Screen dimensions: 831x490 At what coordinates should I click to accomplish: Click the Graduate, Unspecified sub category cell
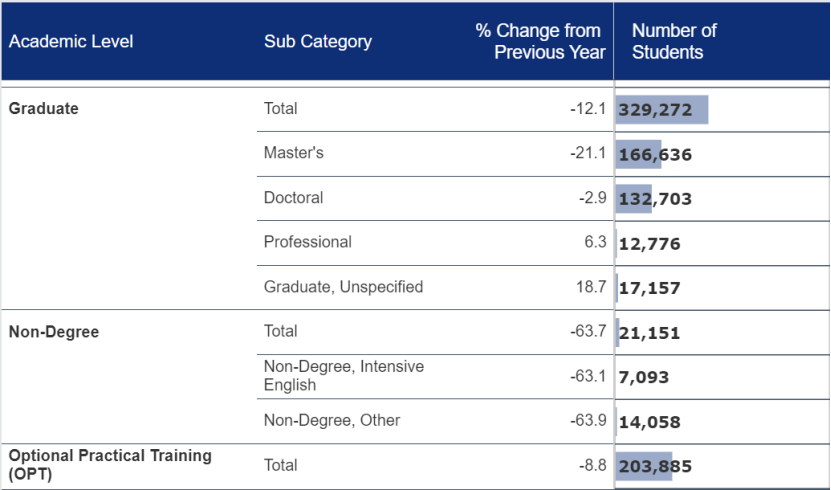pyautogui.click(x=343, y=287)
